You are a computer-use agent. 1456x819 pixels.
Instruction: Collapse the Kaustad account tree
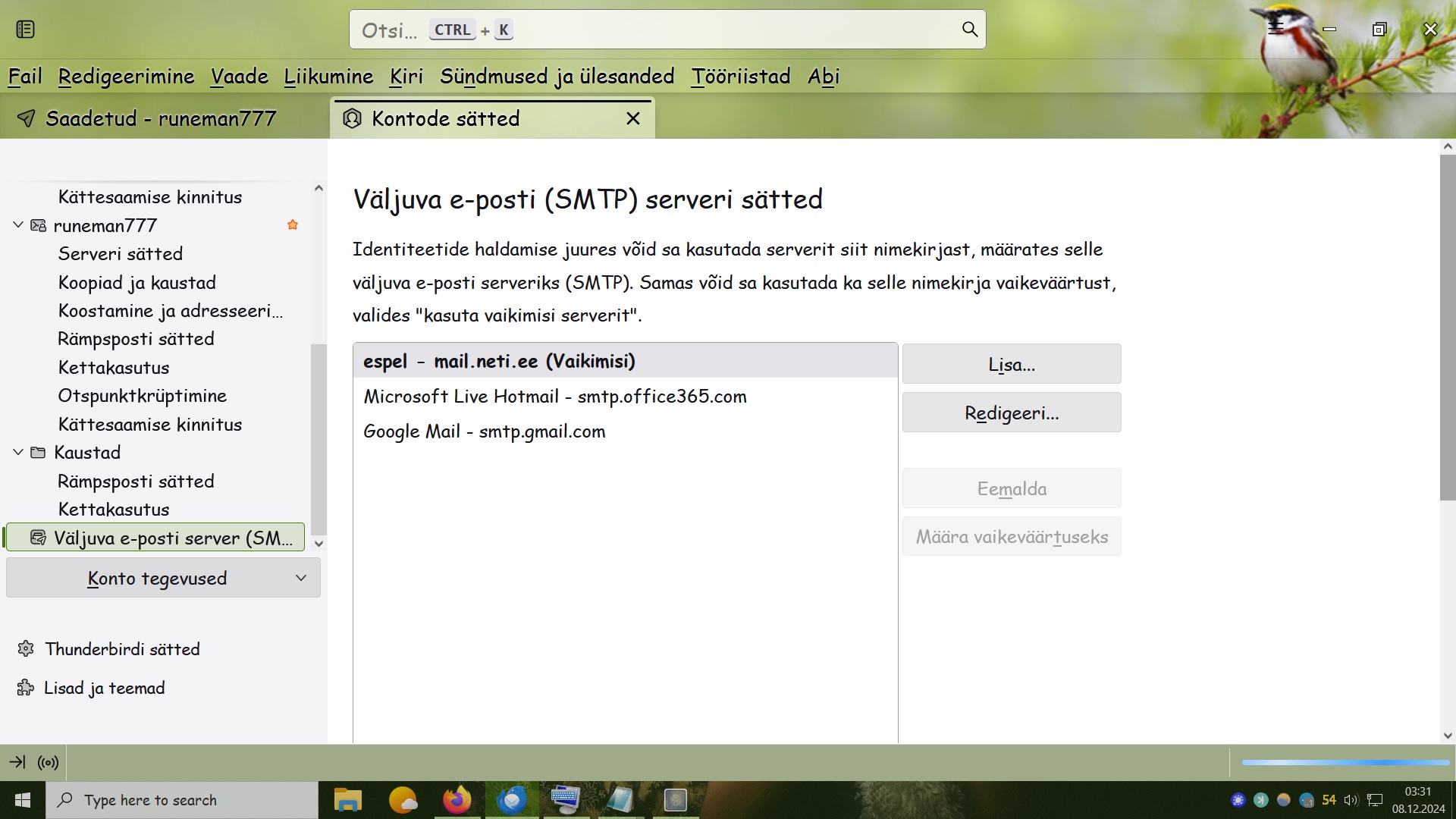click(18, 452)
